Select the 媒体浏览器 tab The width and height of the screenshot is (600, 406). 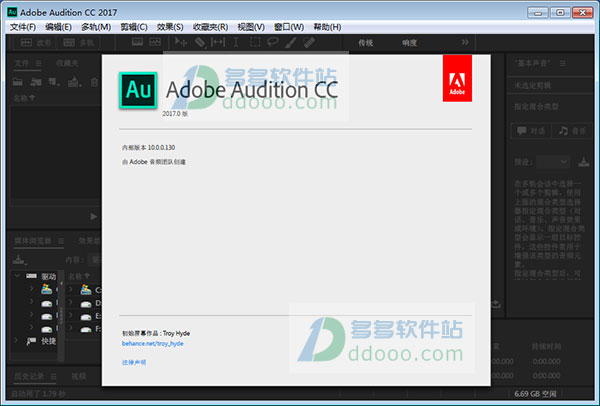tap(33, 241)
